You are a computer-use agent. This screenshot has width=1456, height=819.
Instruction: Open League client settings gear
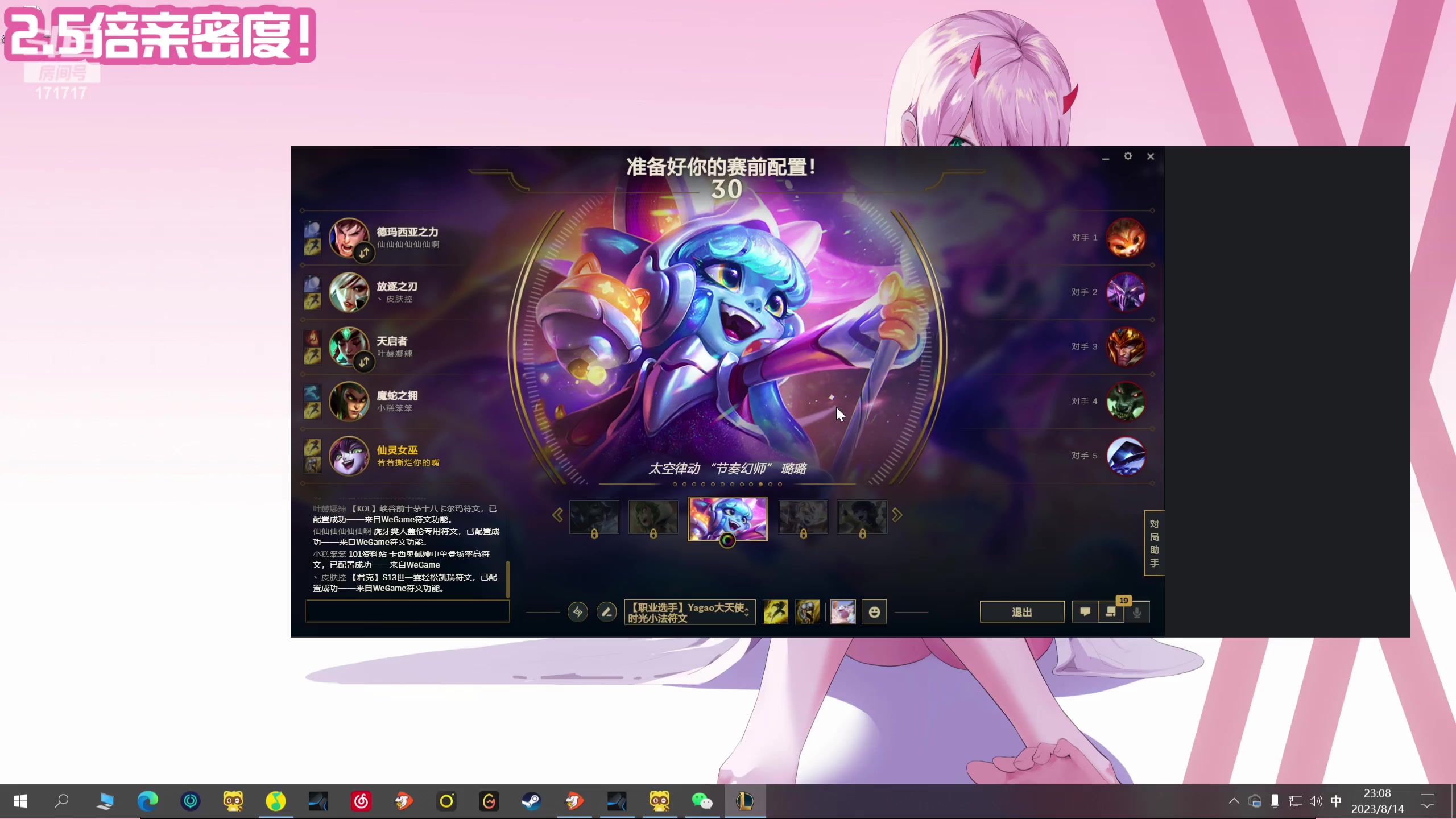tap(1128, 156)
